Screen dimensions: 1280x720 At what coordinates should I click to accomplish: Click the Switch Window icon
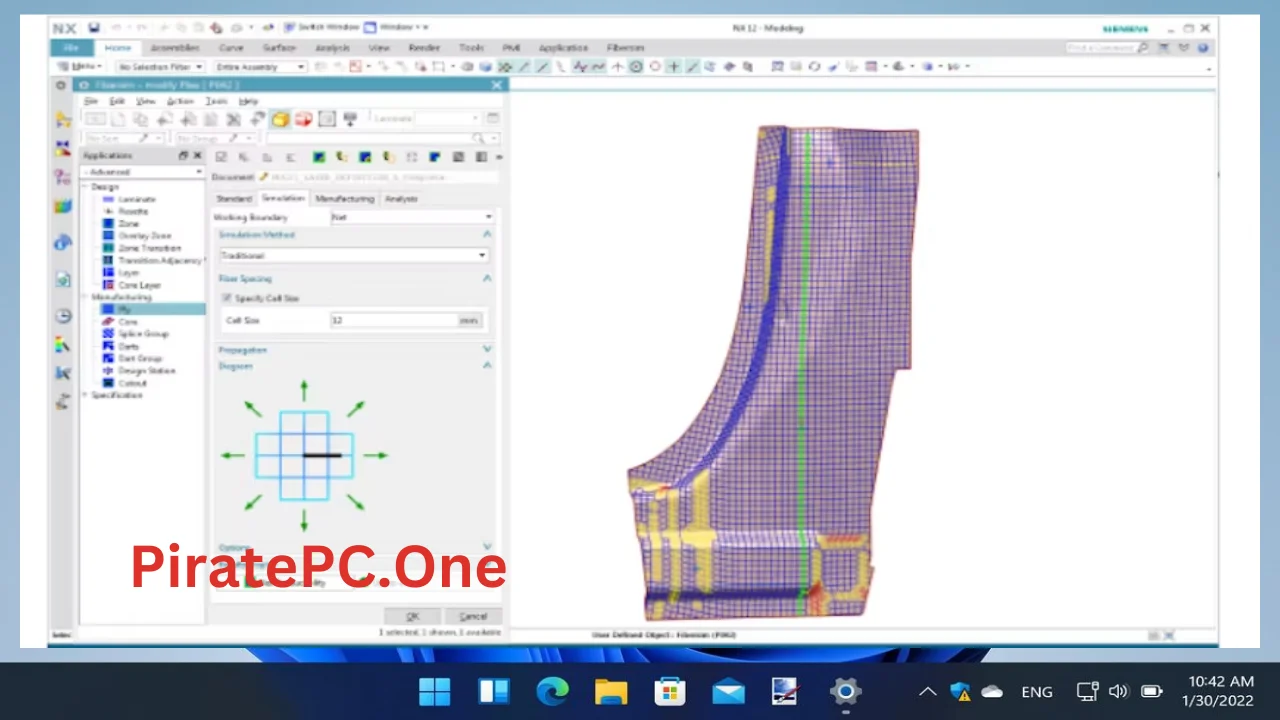click(x=289, y=28)
